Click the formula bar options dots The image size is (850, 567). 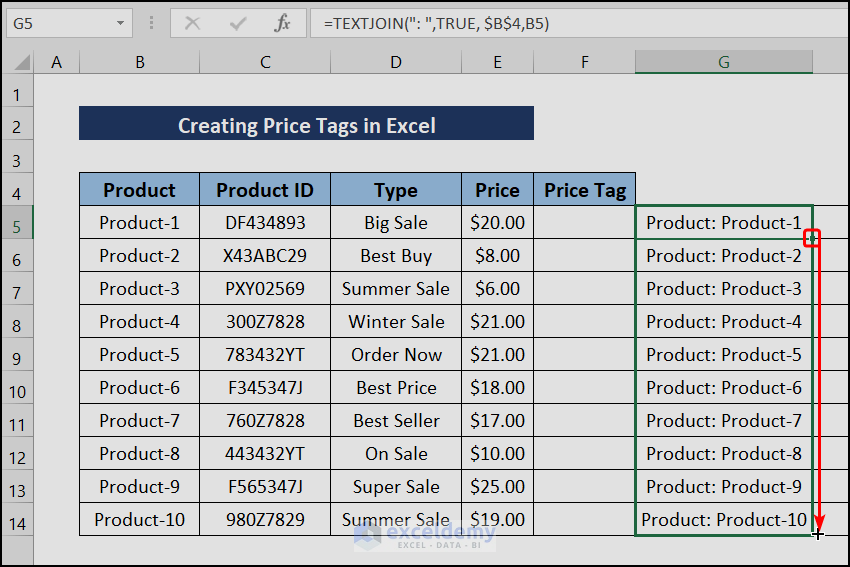[151, 23]
